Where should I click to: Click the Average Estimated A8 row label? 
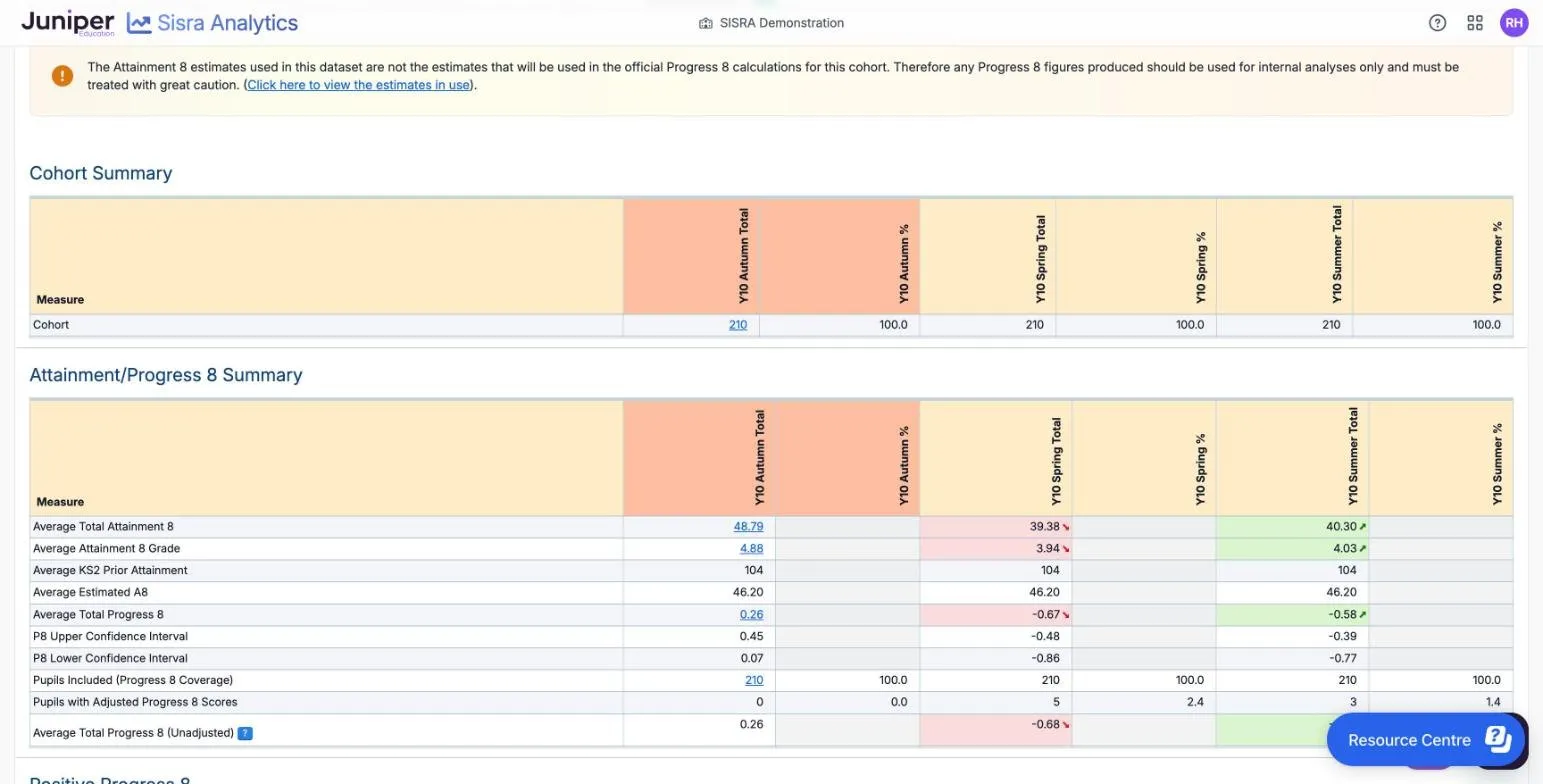click(90, 593)
